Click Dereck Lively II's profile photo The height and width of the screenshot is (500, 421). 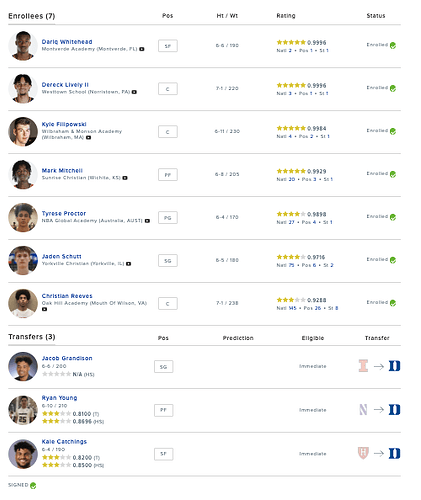point(23,89)
